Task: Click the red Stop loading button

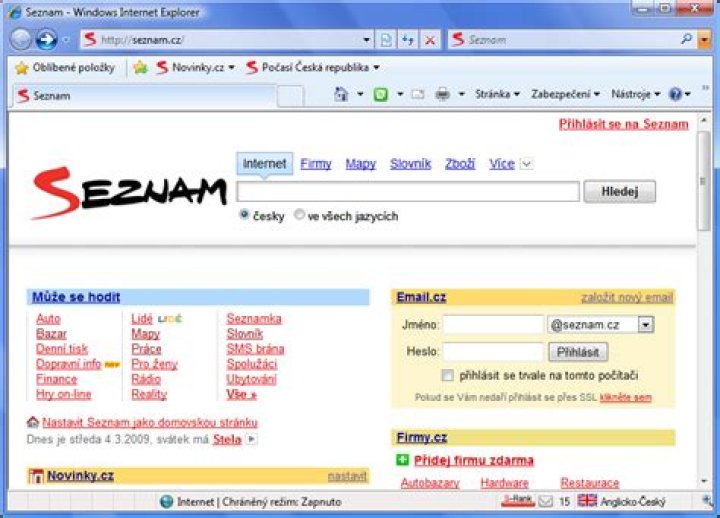Action: click(x=430, y=40)
